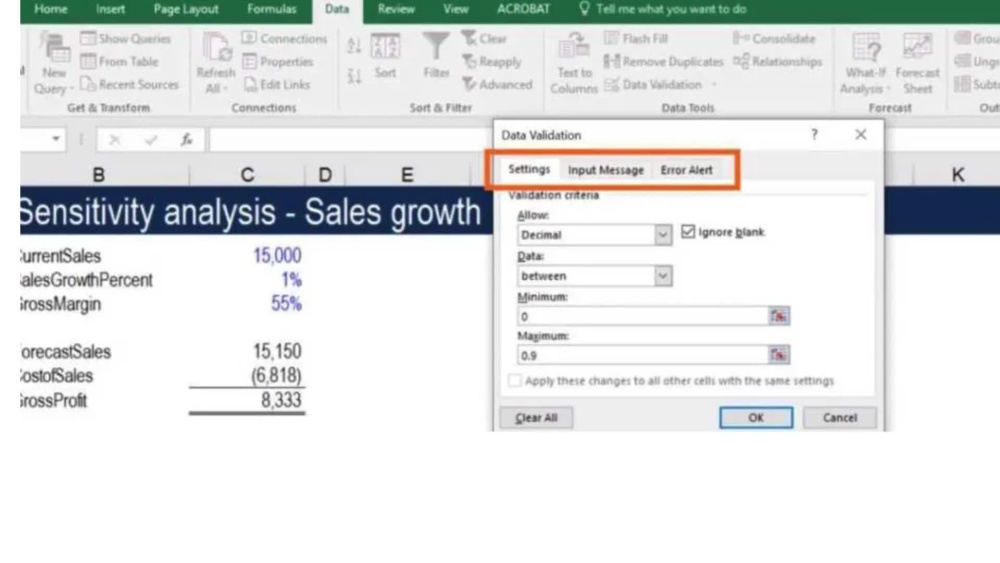Screen dimensions: 1000x563
Task: Open Recent Sources
Action: tap(129, 85)
